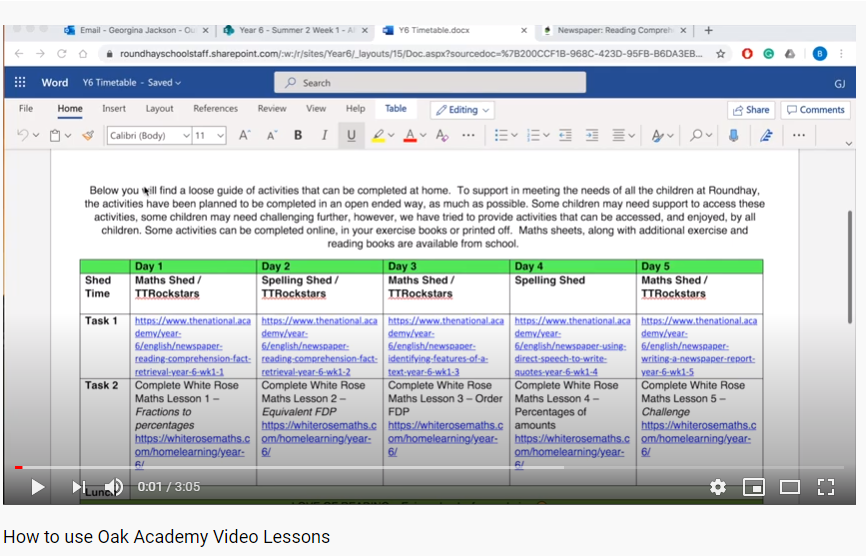Toggle italic formatting
Viewport: 866px width, 556px height.
324,135
